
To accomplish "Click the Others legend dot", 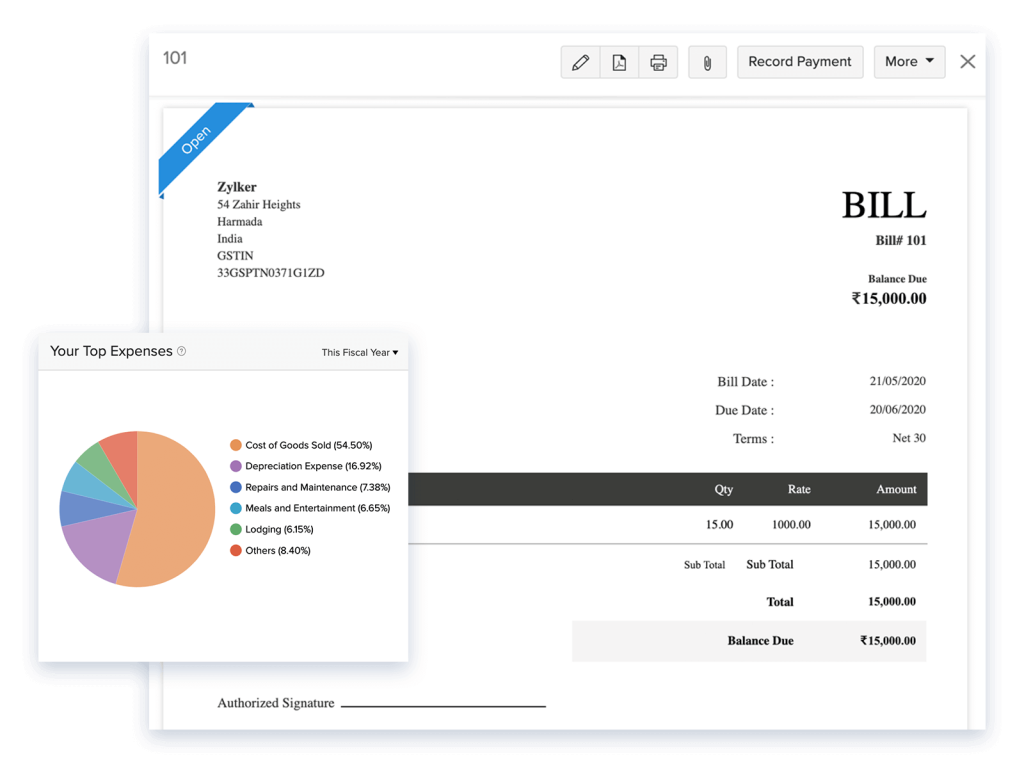I will pyautogui.click(x=236, y=551).
